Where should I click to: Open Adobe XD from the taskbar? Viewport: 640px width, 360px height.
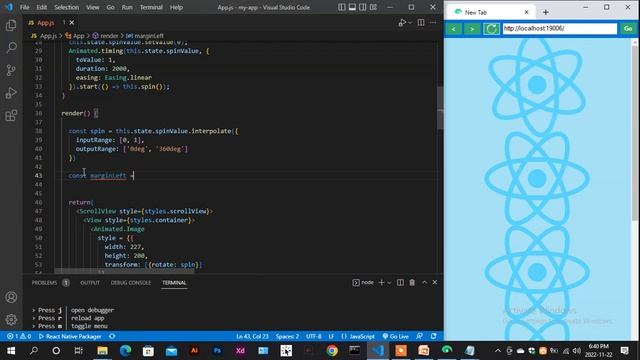point(240,351)
